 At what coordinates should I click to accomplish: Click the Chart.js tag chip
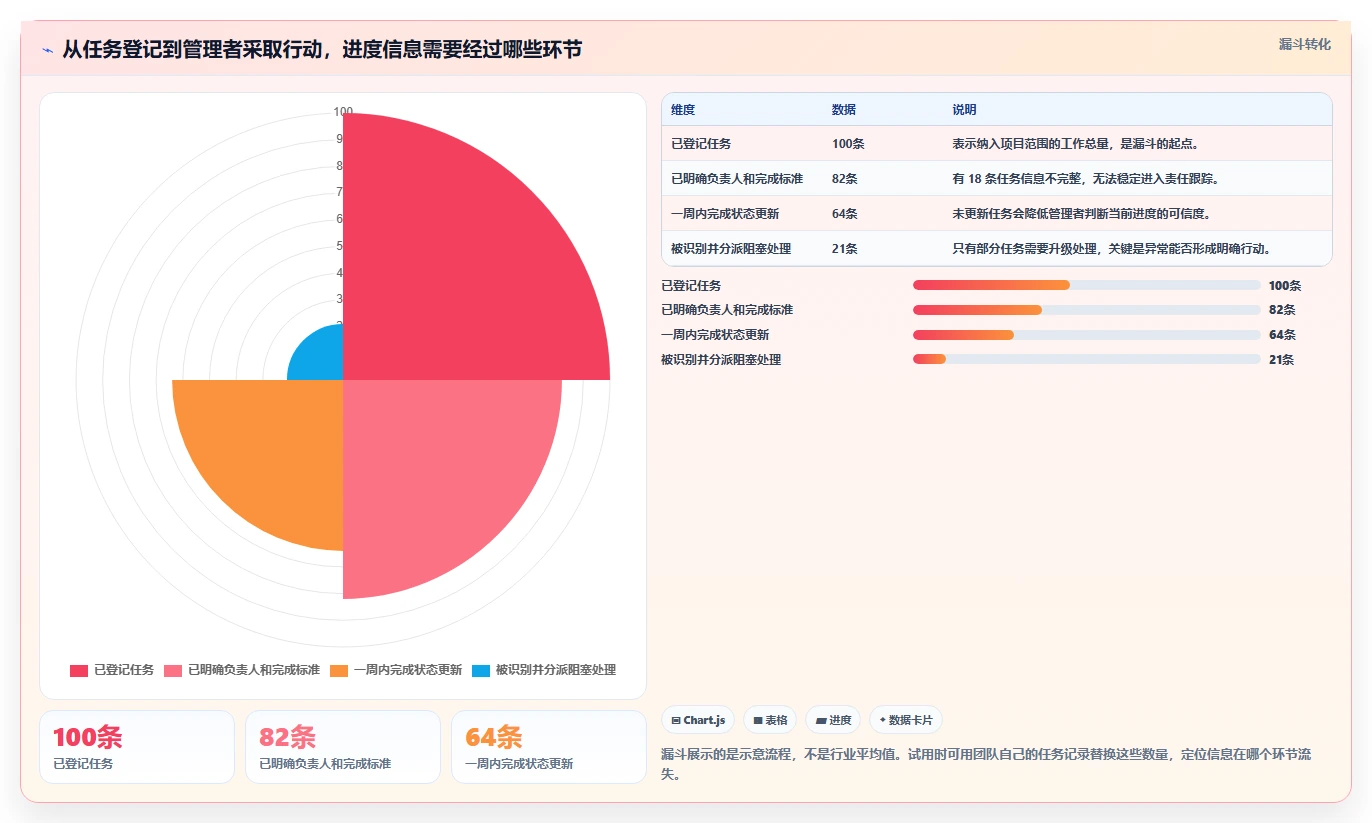698,720
